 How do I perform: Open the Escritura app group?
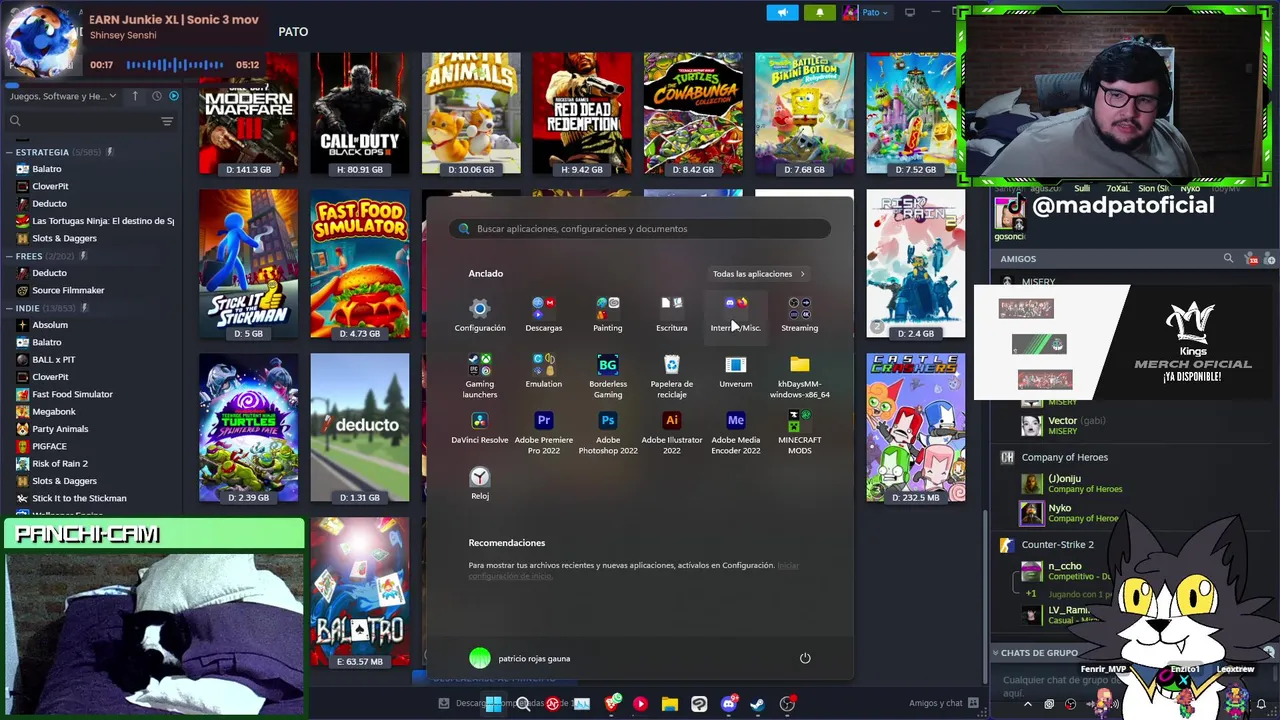coord(671,314)
